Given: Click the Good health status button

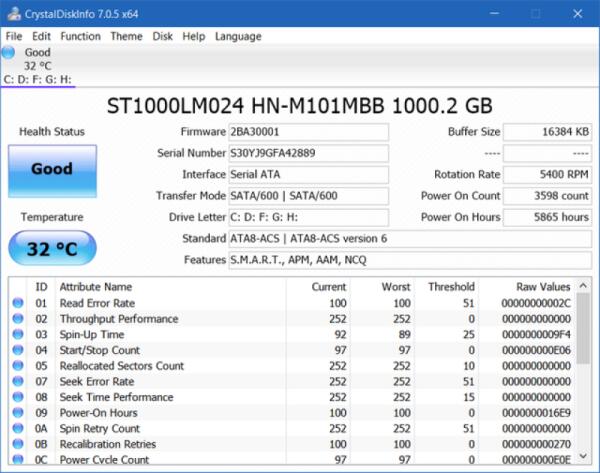Looking at the screenshot, I should (x=52, y=170).
